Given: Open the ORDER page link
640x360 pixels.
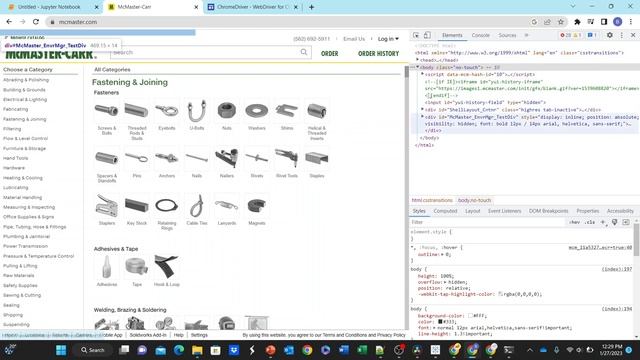Looking at the screenshot, I should pyautogui.click(x=329, y=53).
